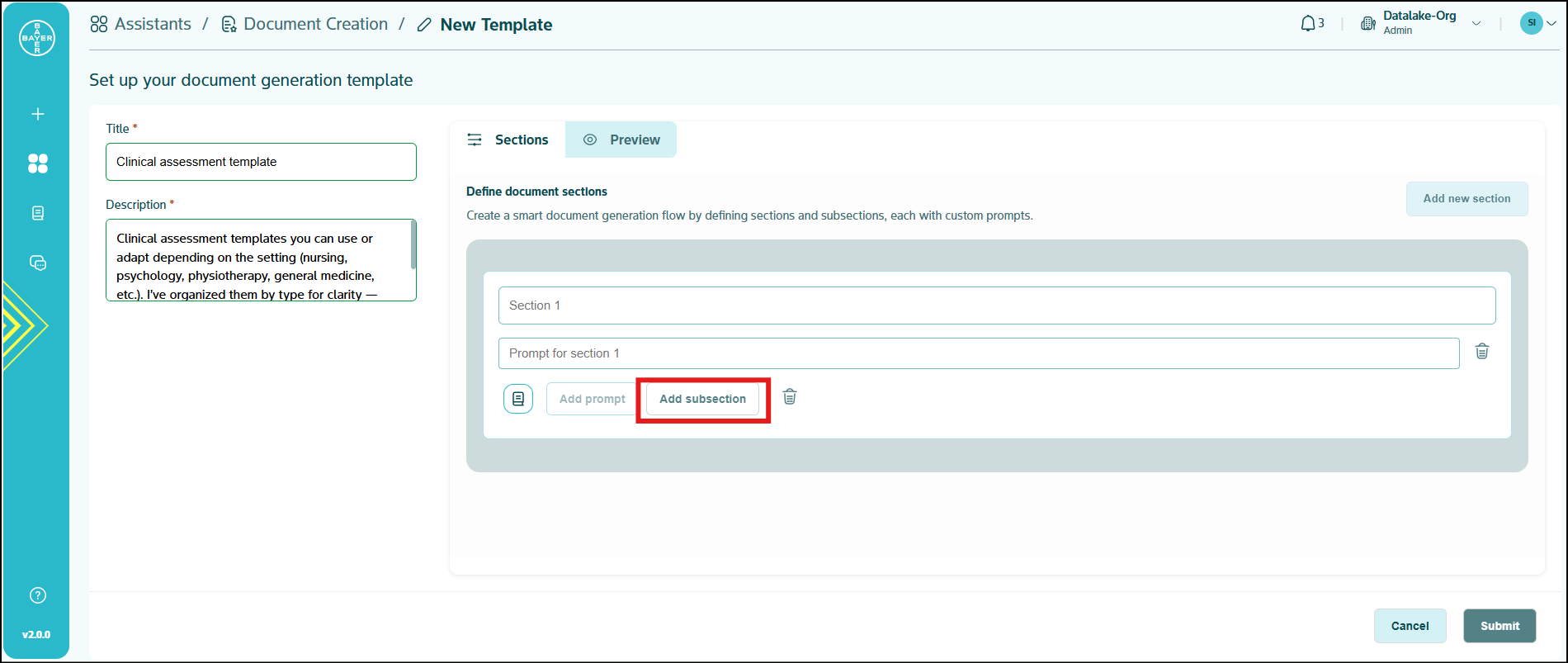Open the assistants grid icon in sidebar

click(x=38, y=163)
